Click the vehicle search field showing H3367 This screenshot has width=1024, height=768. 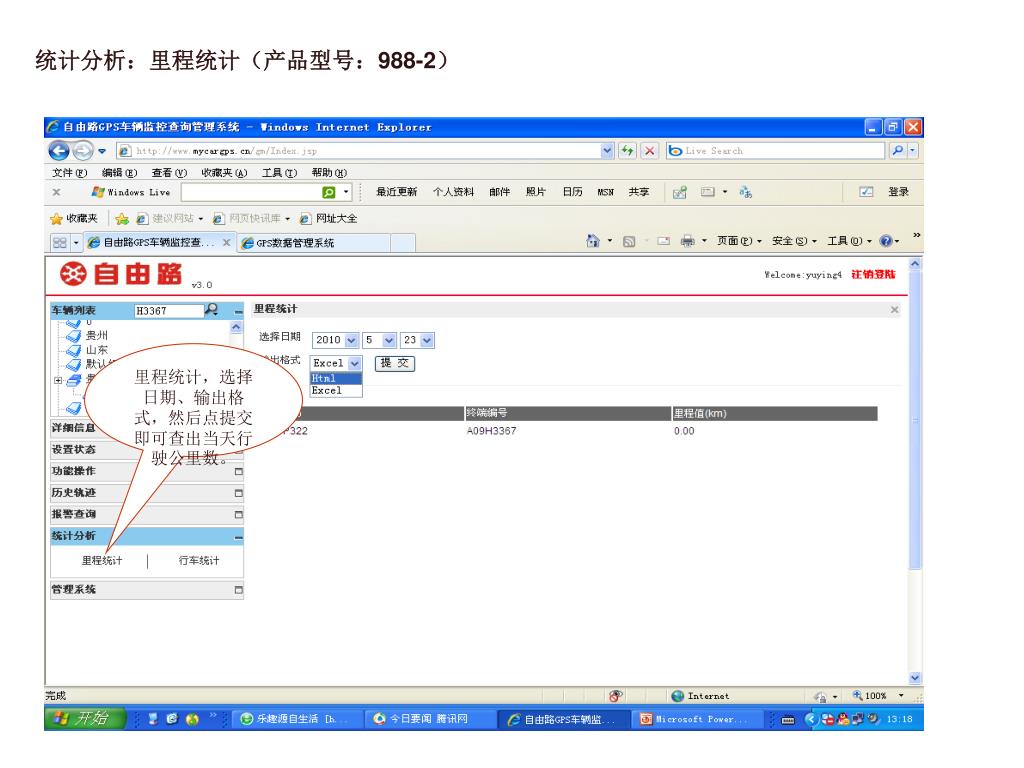[168, 311]
